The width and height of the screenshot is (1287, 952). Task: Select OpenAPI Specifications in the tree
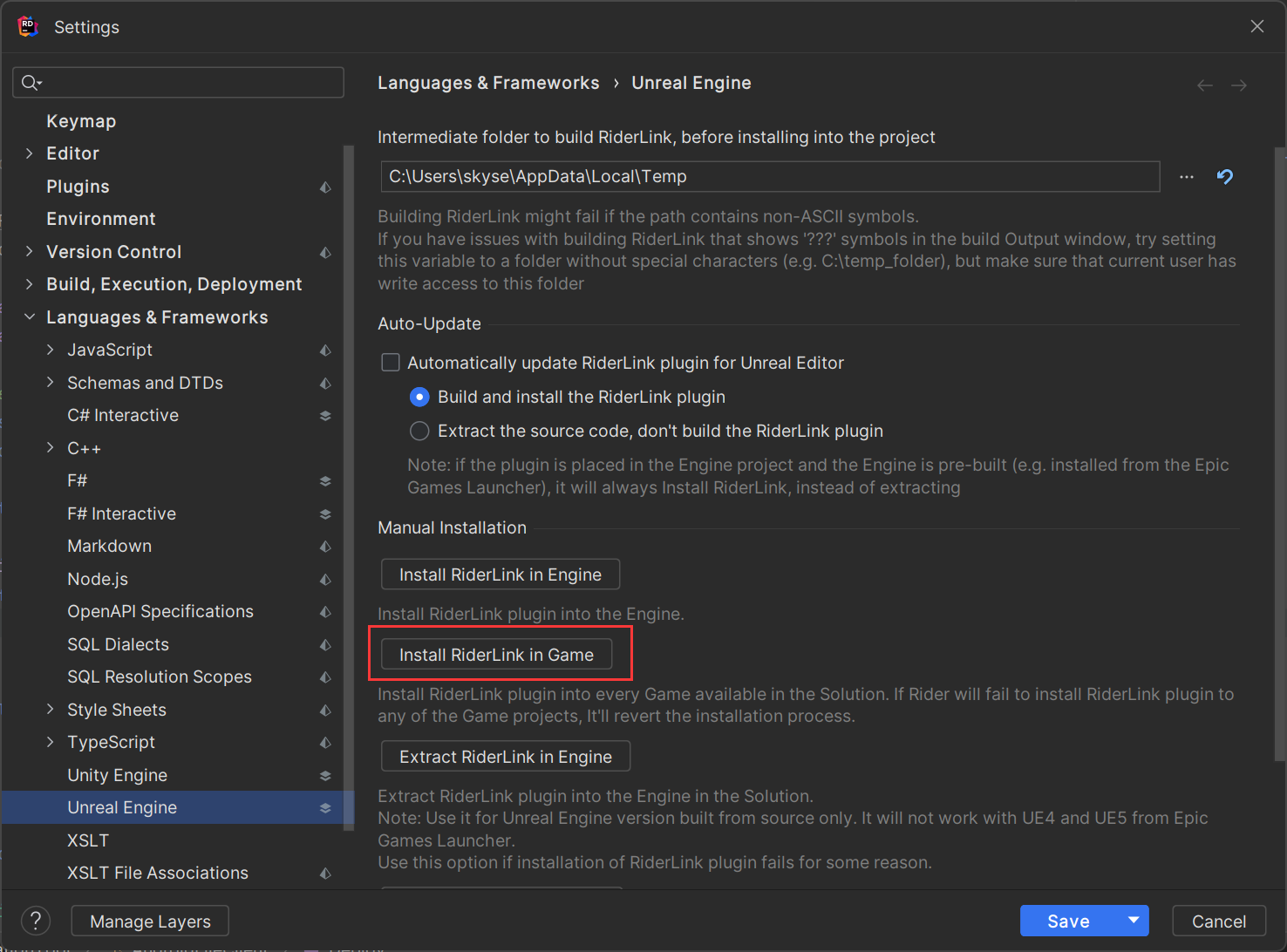pos(160,612)
